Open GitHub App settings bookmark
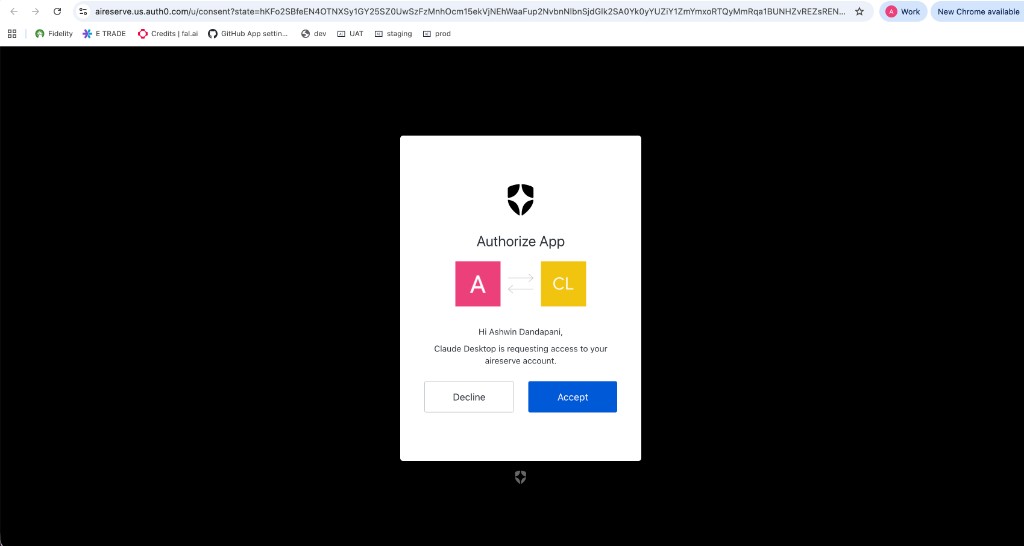The height and width of the screenshot is (546, 1024). point(248,33)
